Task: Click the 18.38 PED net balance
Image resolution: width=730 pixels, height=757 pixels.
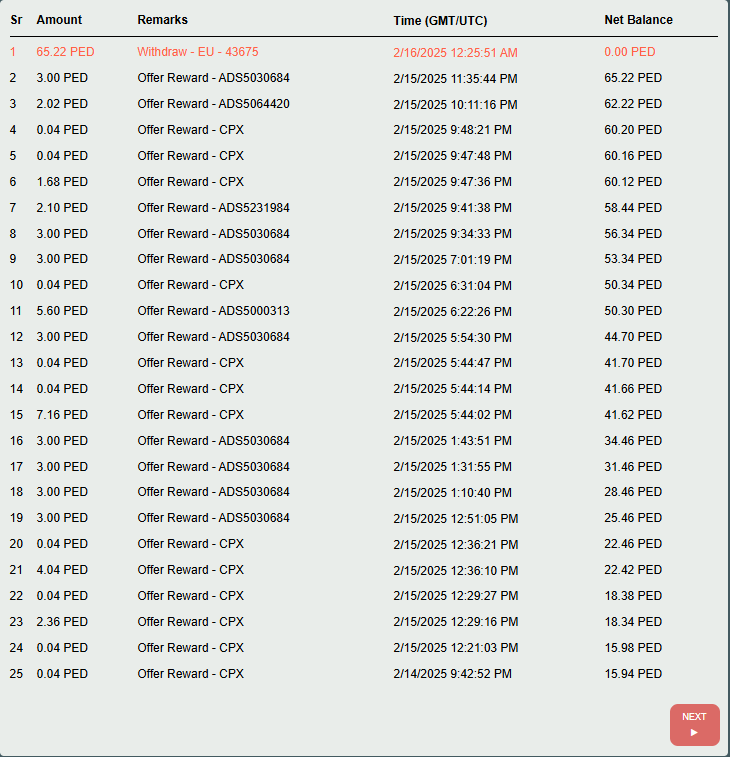Action: point(632,596)
